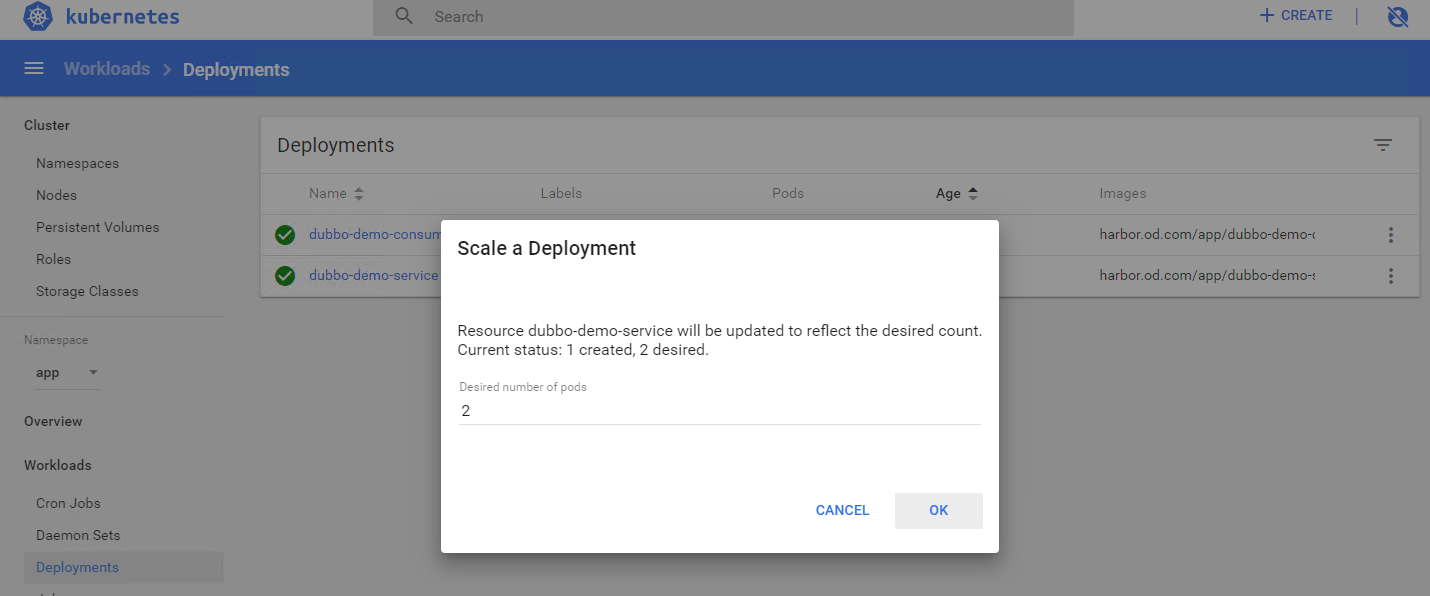
Task: Open actions menu for dubbo-demo-consumer row
Action: (1390, 235)
